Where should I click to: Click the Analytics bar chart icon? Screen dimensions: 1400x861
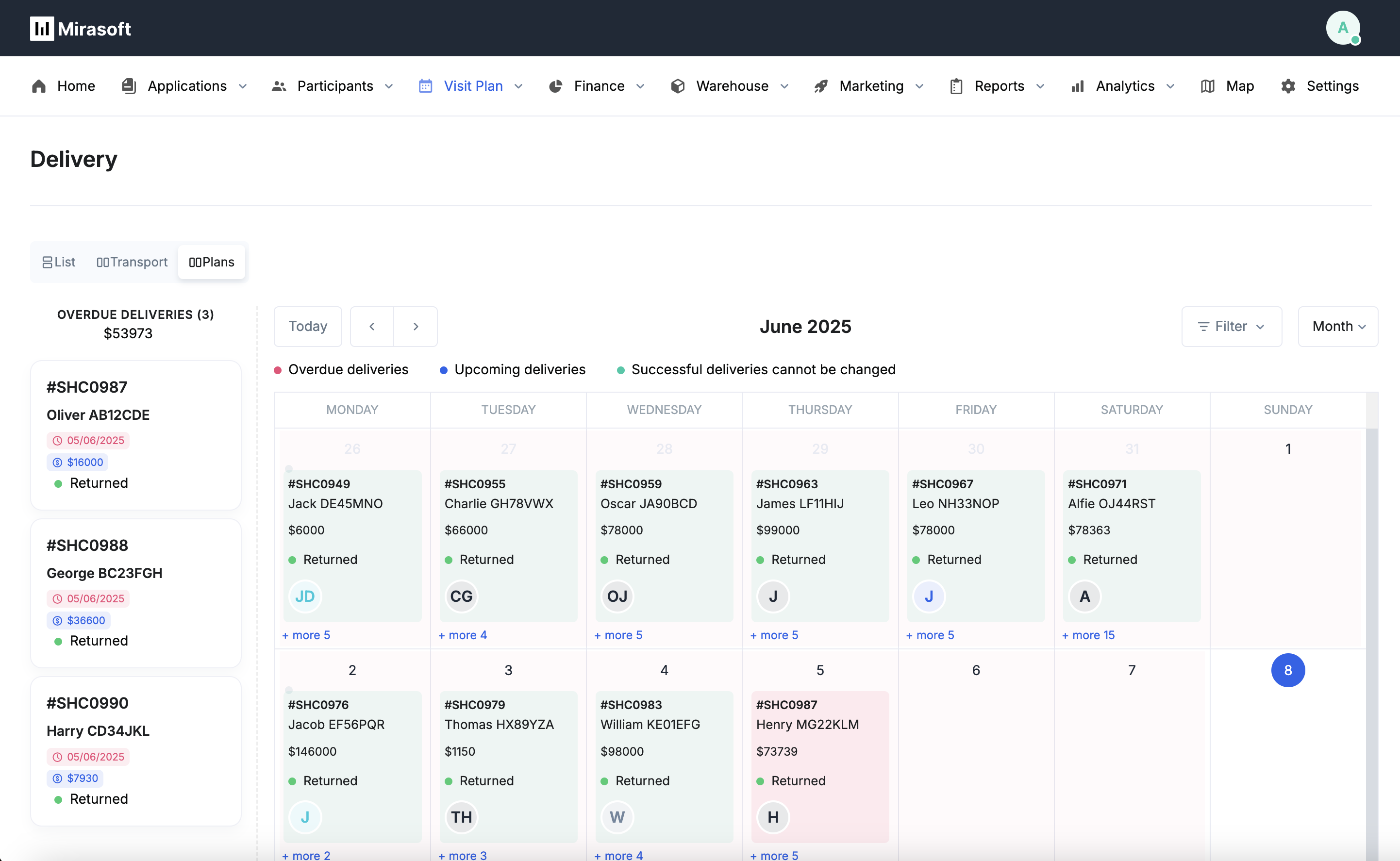coord(1077,86)
